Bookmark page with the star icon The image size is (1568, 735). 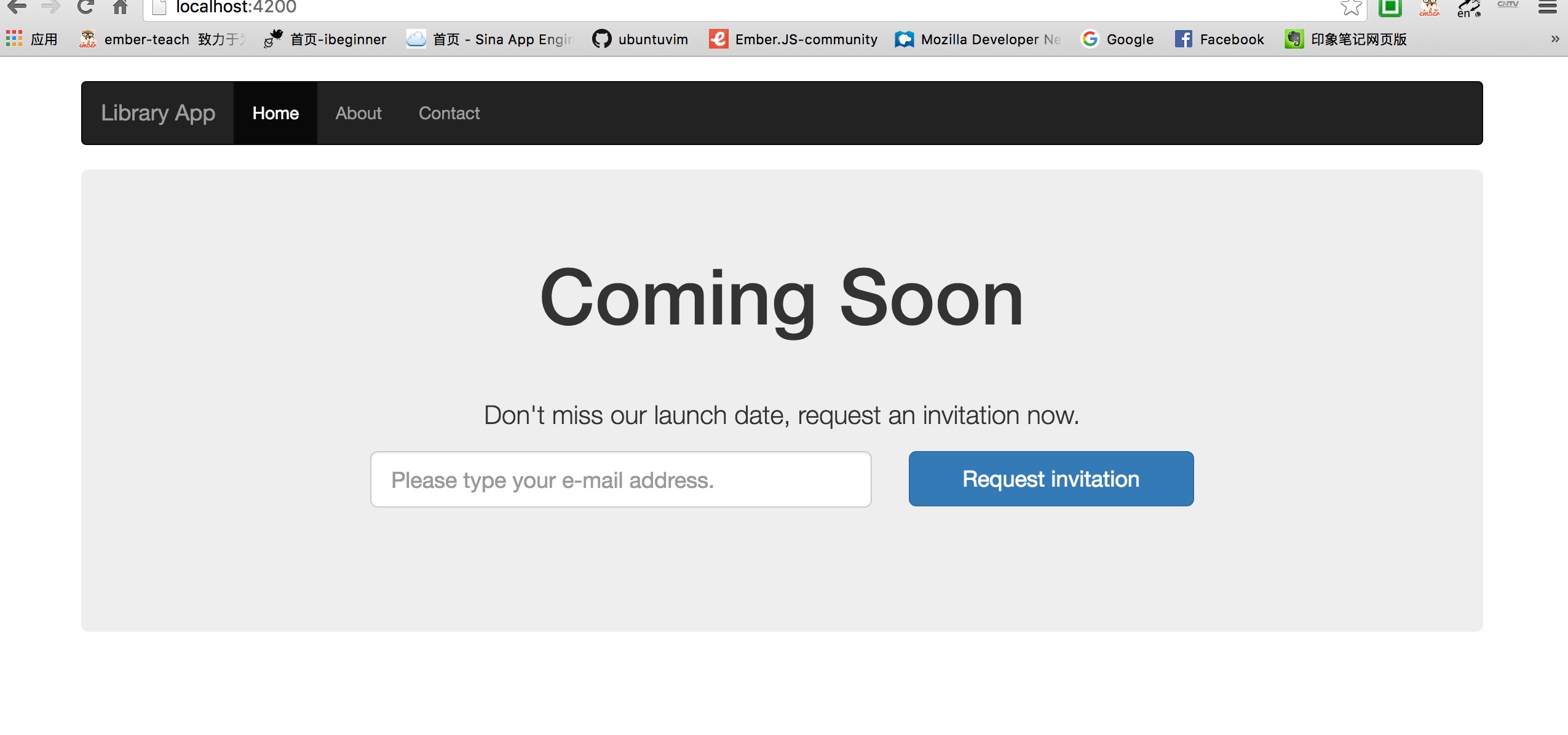click(1350, 7)
